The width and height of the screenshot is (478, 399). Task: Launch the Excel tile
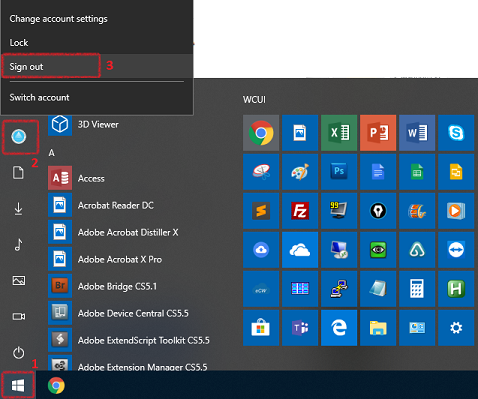tap(339, 133)
